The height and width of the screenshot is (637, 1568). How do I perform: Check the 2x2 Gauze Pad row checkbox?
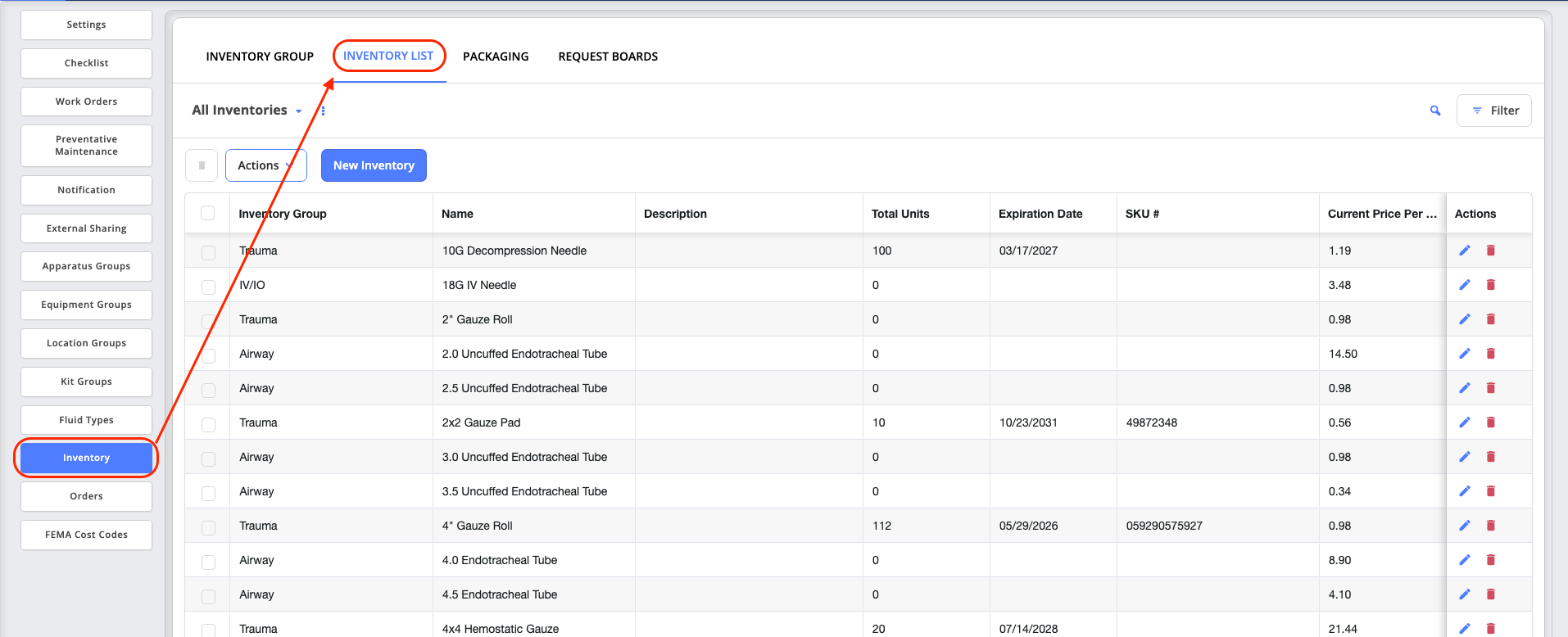pyautogui.click(x=208, y=425)
